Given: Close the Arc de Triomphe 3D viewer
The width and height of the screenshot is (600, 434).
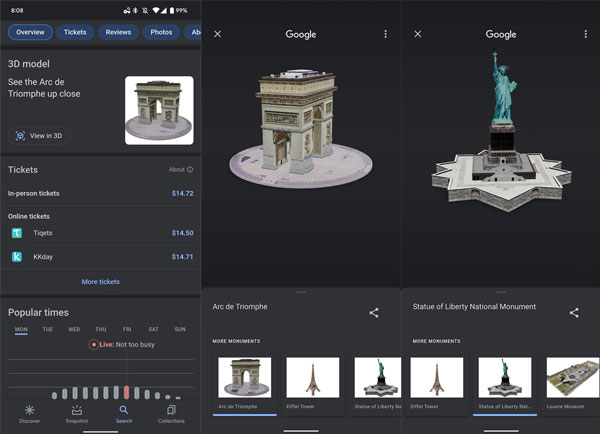Looking at the screenshot, I should click(x=218, y=34).
